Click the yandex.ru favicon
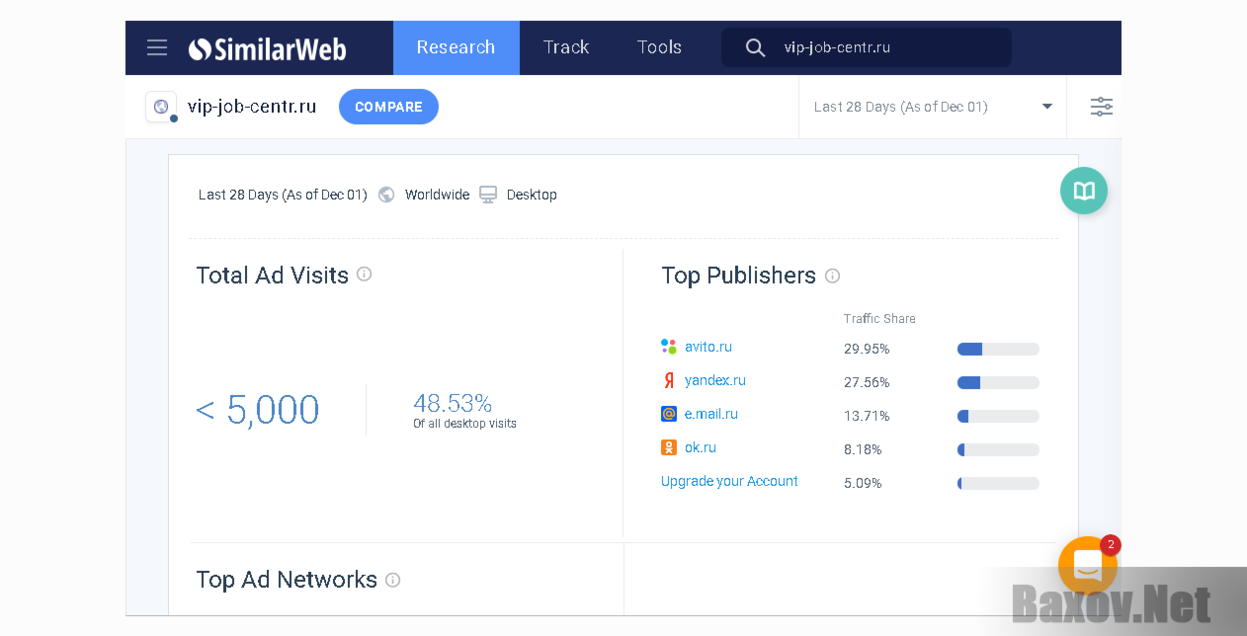1247x636 pixels. [x=669, y=380]
